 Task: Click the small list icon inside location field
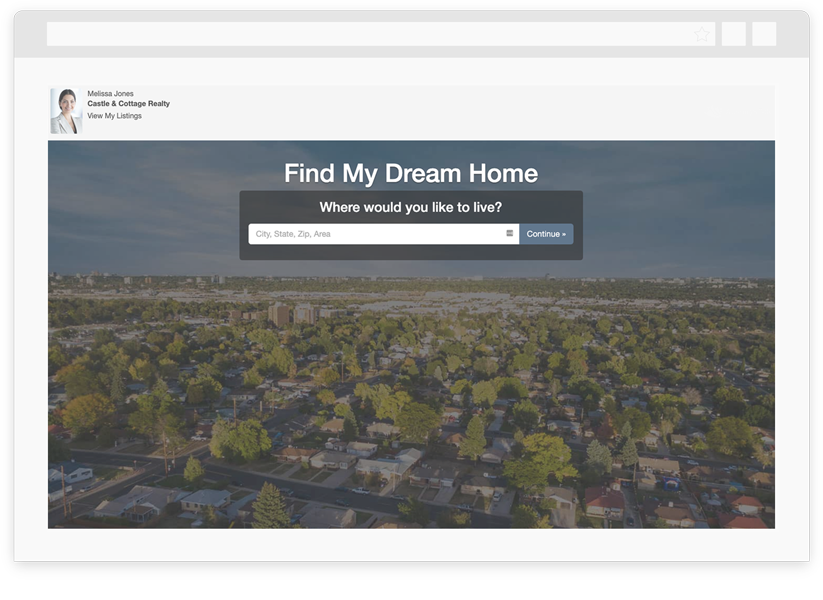point(509,233)
